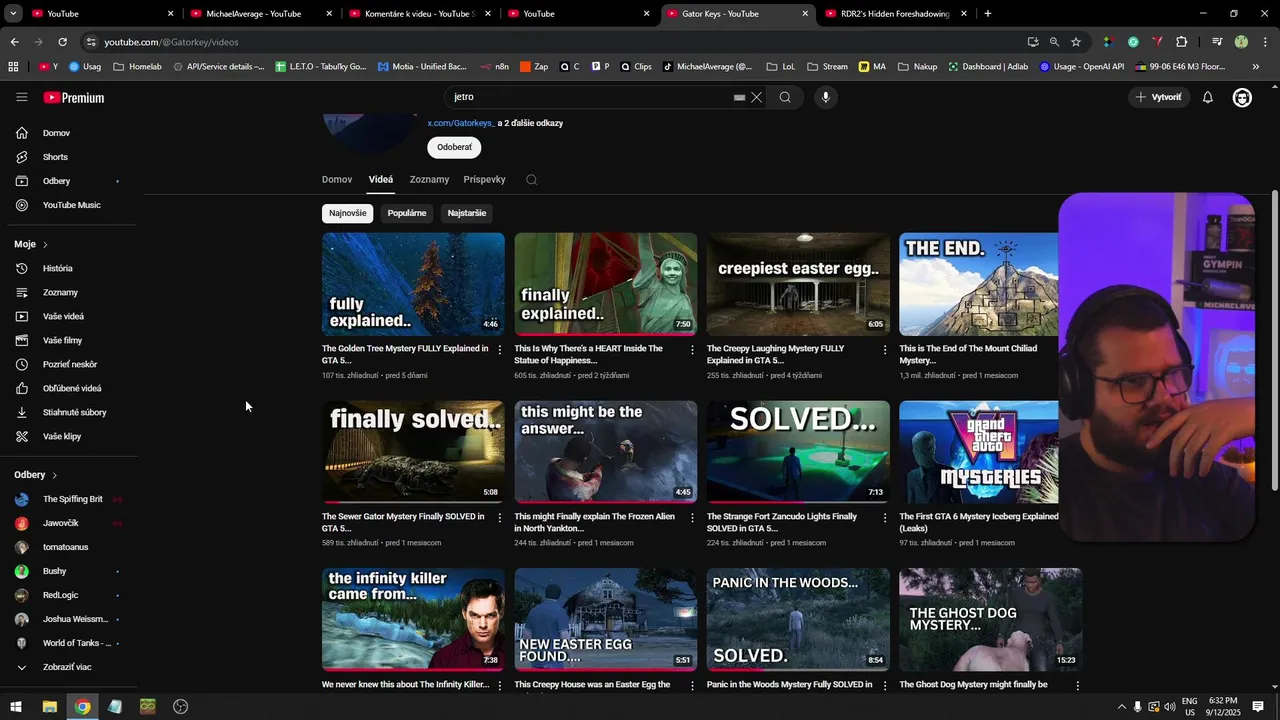The height and width of the screenshot is (720, 1280).
Task: Play the Sewer Gator finally solved thumbnail
Action: click(x=413, y=452)
